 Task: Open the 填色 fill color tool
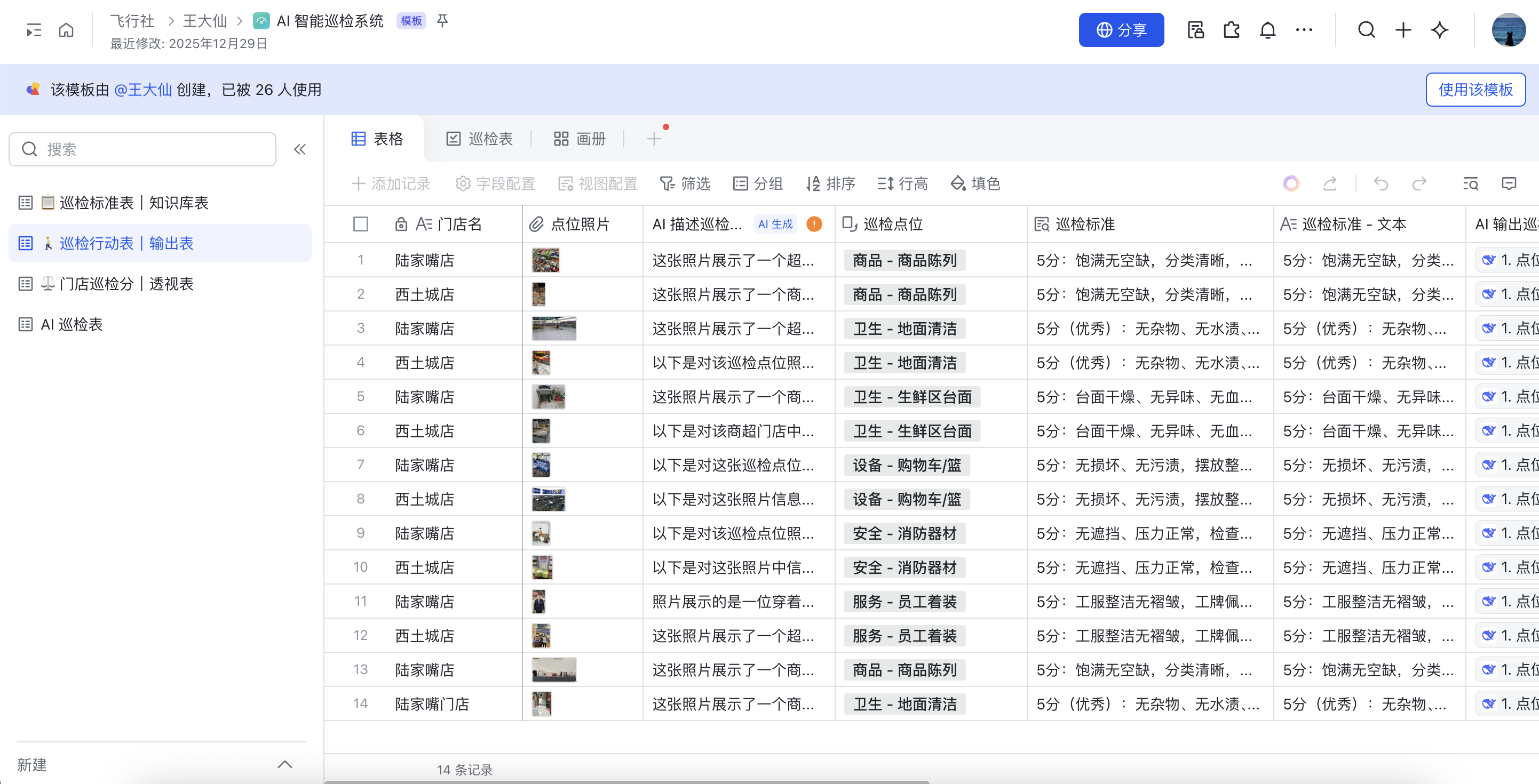[975, 183]
